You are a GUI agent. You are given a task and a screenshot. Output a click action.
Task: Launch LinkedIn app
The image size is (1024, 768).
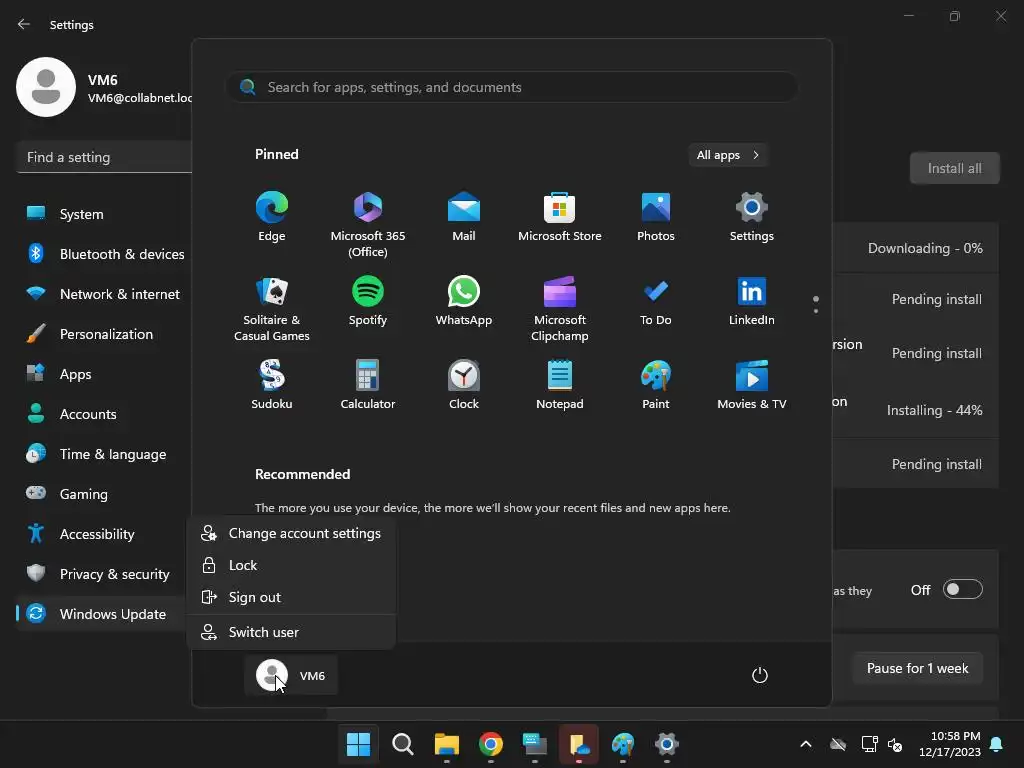pyautogui.click(x=752, y=301)
